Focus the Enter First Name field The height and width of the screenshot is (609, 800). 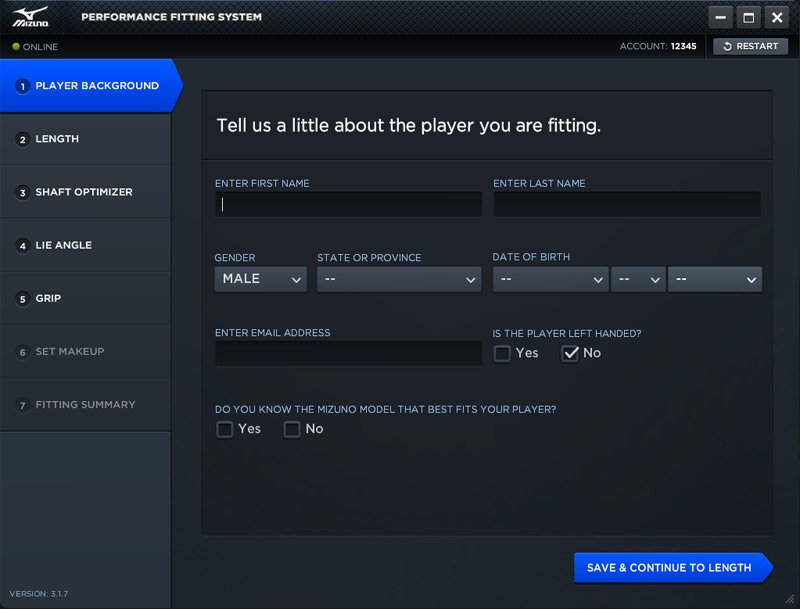pyautogui.click(x=348, y=204)
